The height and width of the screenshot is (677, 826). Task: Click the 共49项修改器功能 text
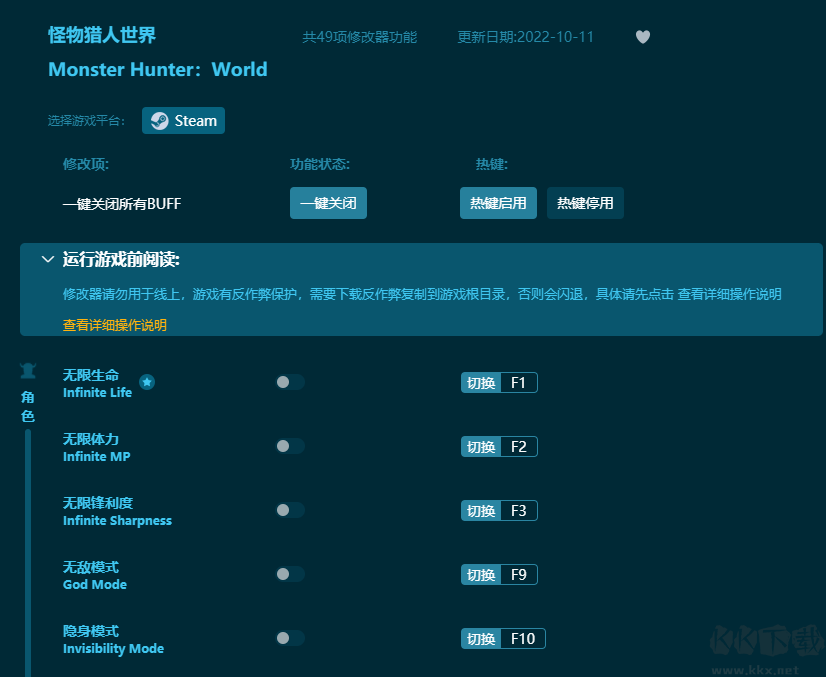tap(360, 37)
